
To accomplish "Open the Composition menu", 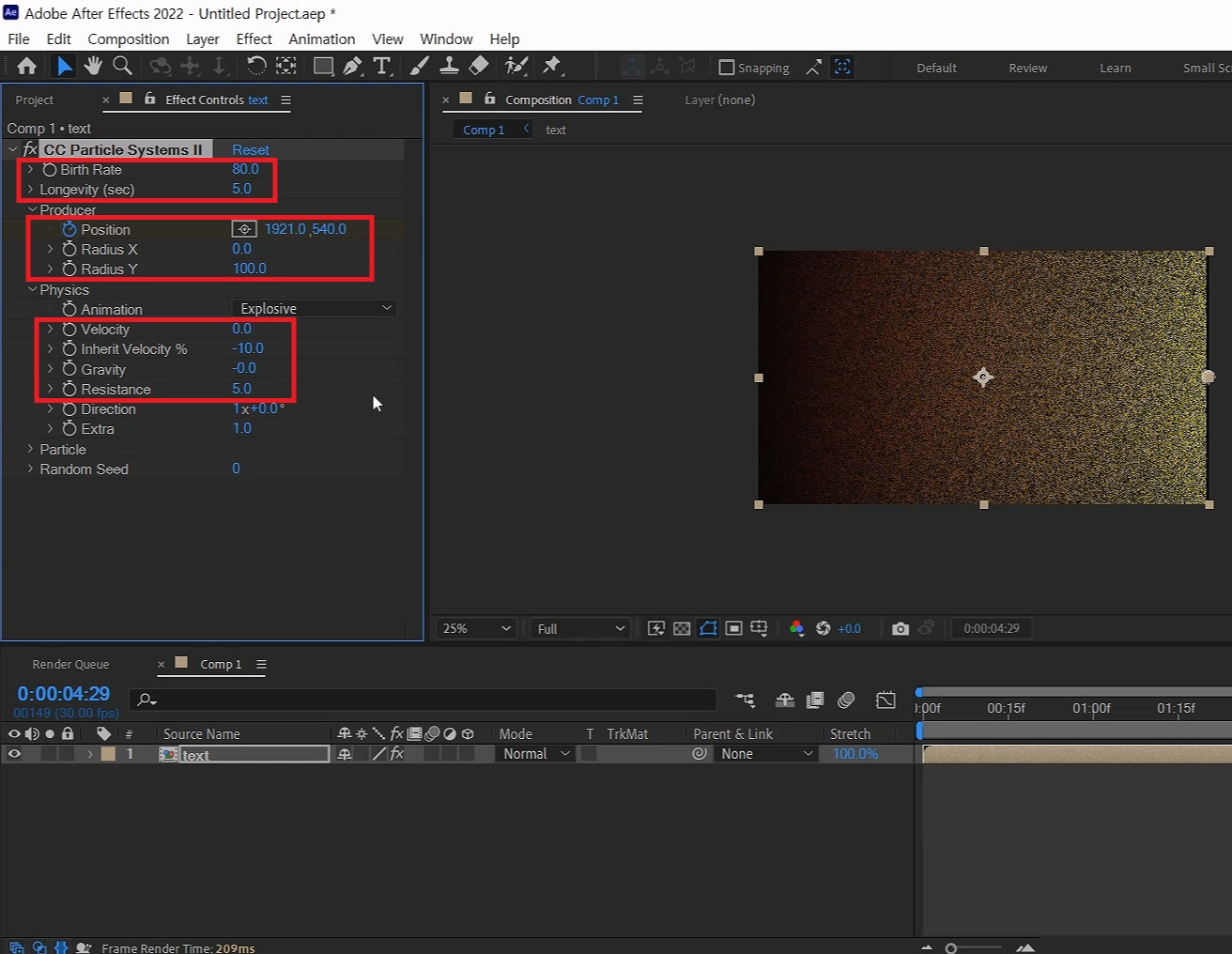I will (129, 38).
